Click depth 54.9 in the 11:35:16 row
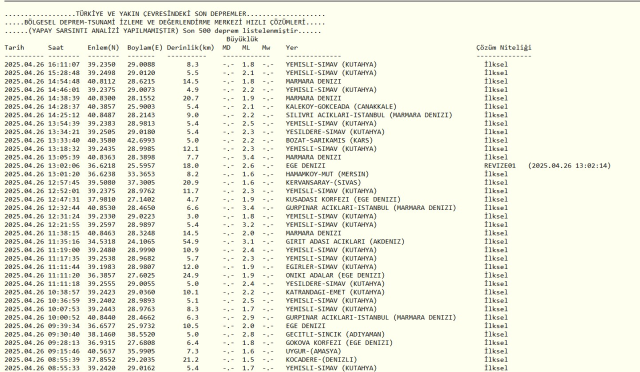 coord(191,242)
